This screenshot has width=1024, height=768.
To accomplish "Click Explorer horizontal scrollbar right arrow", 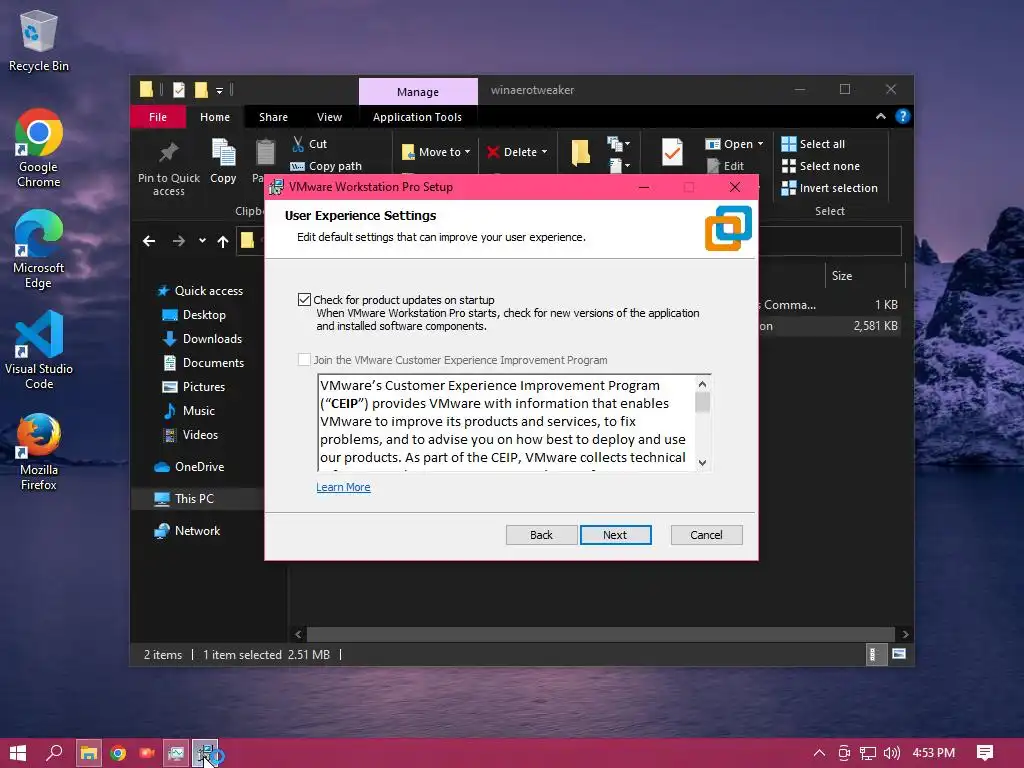I will (x=905, y=634).
